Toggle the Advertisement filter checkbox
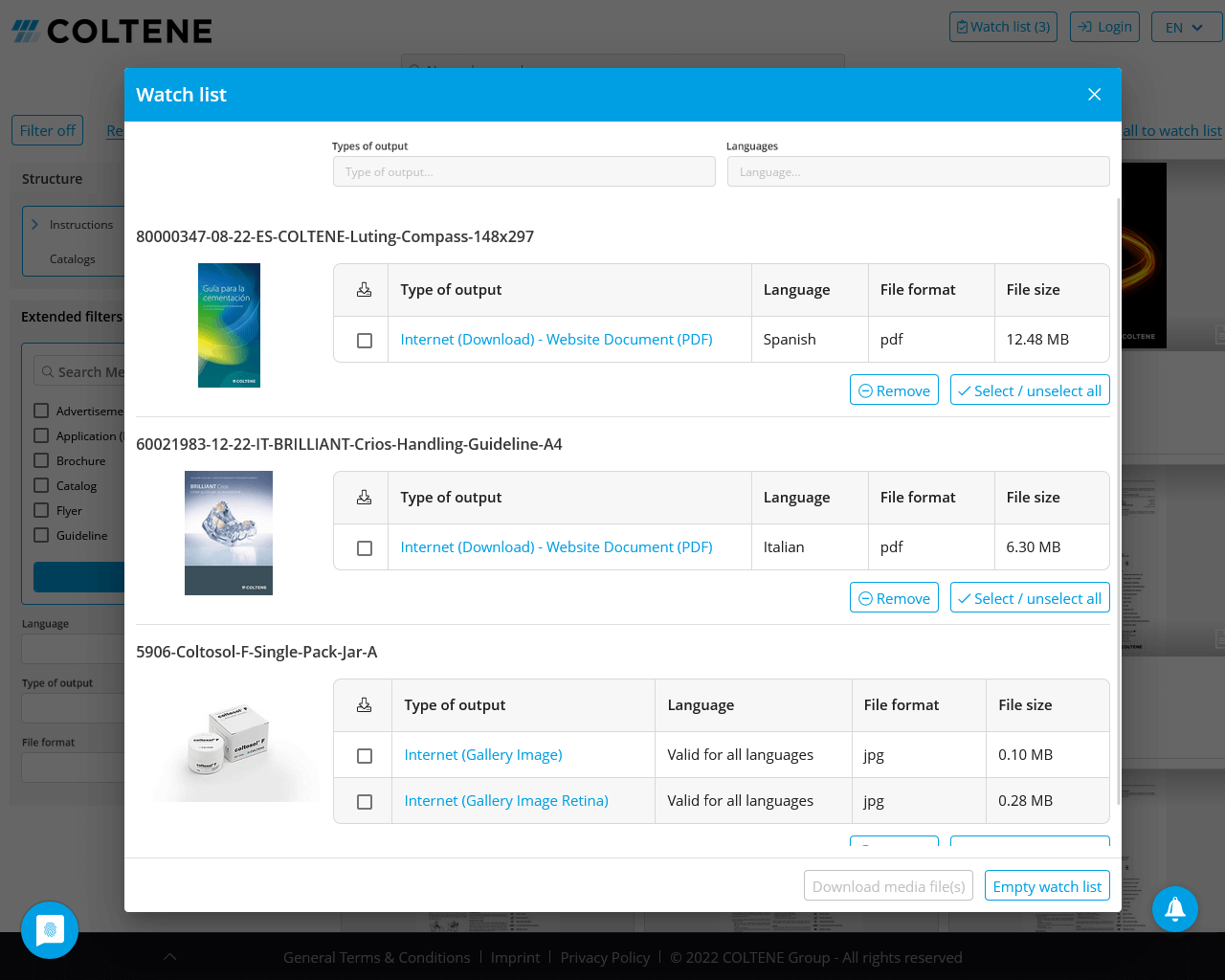 point(41,411)
